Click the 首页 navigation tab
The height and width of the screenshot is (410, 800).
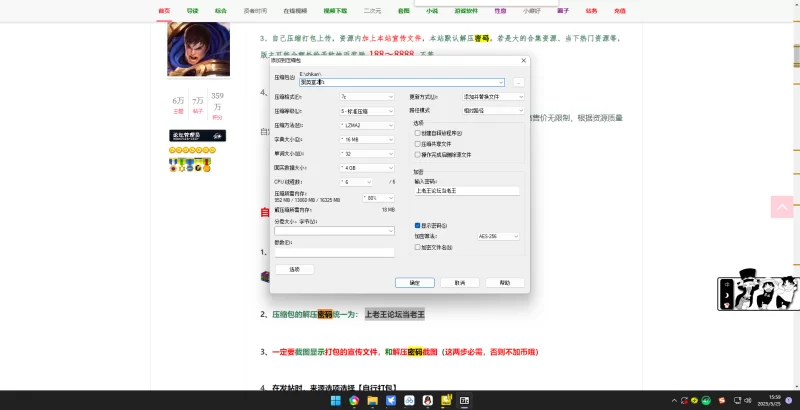(164, 11)
